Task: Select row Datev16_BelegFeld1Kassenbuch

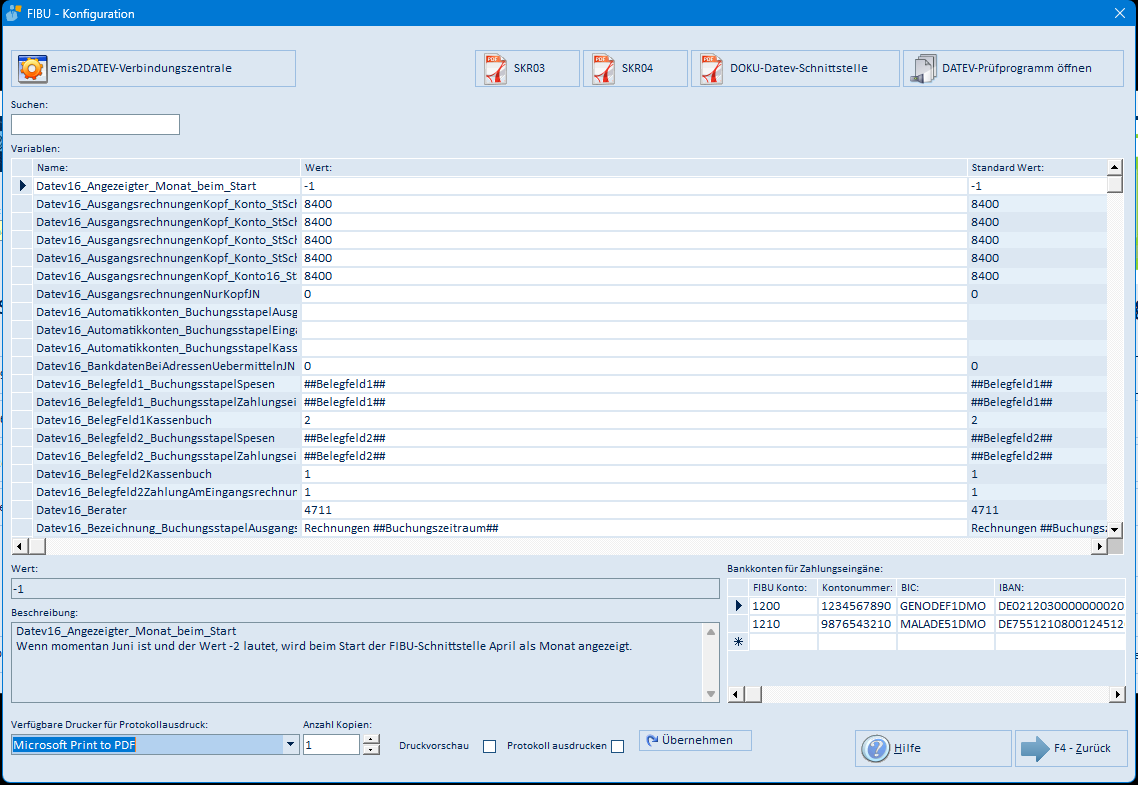Action: click(167, 420)
